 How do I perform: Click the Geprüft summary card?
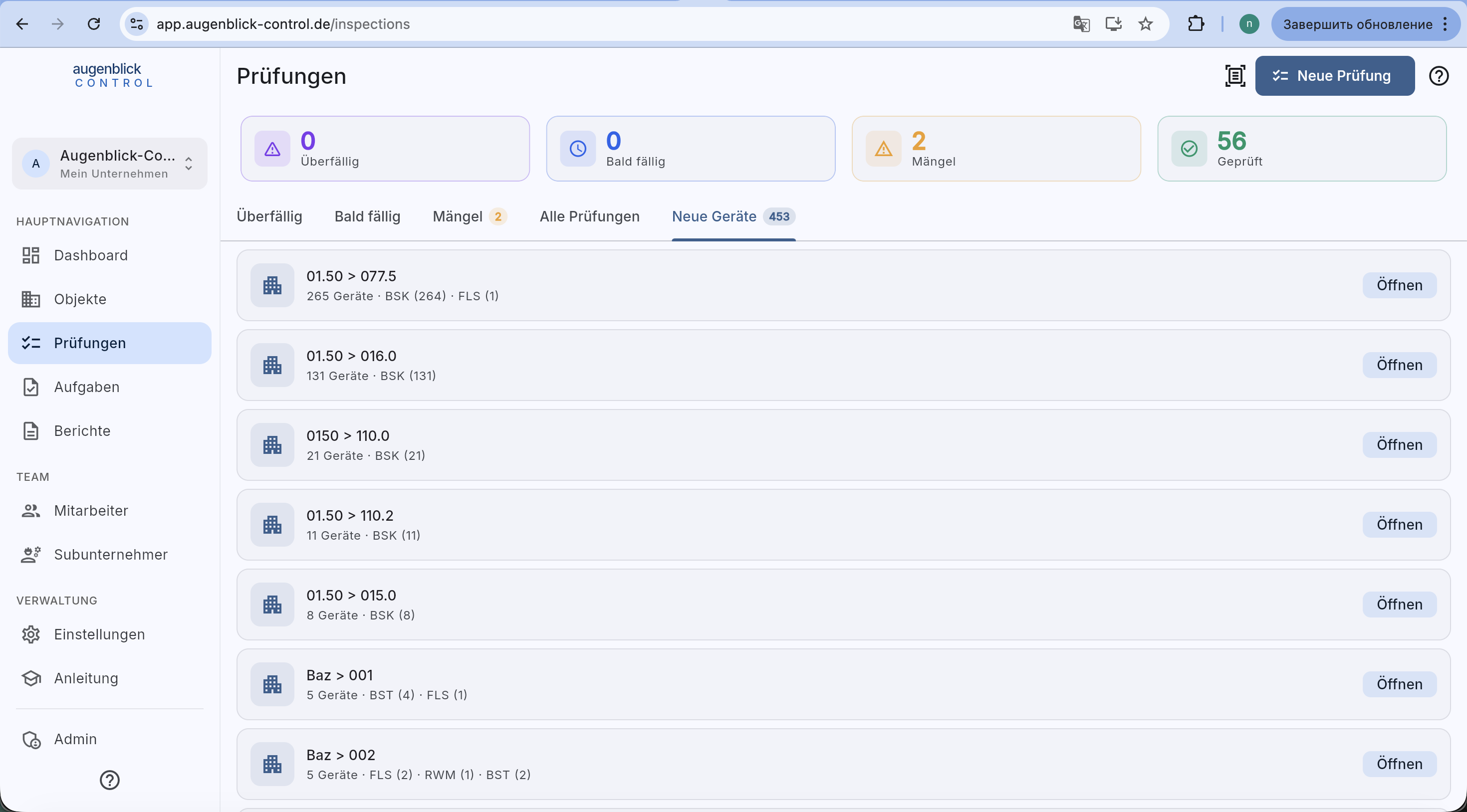pos(1302,149)
